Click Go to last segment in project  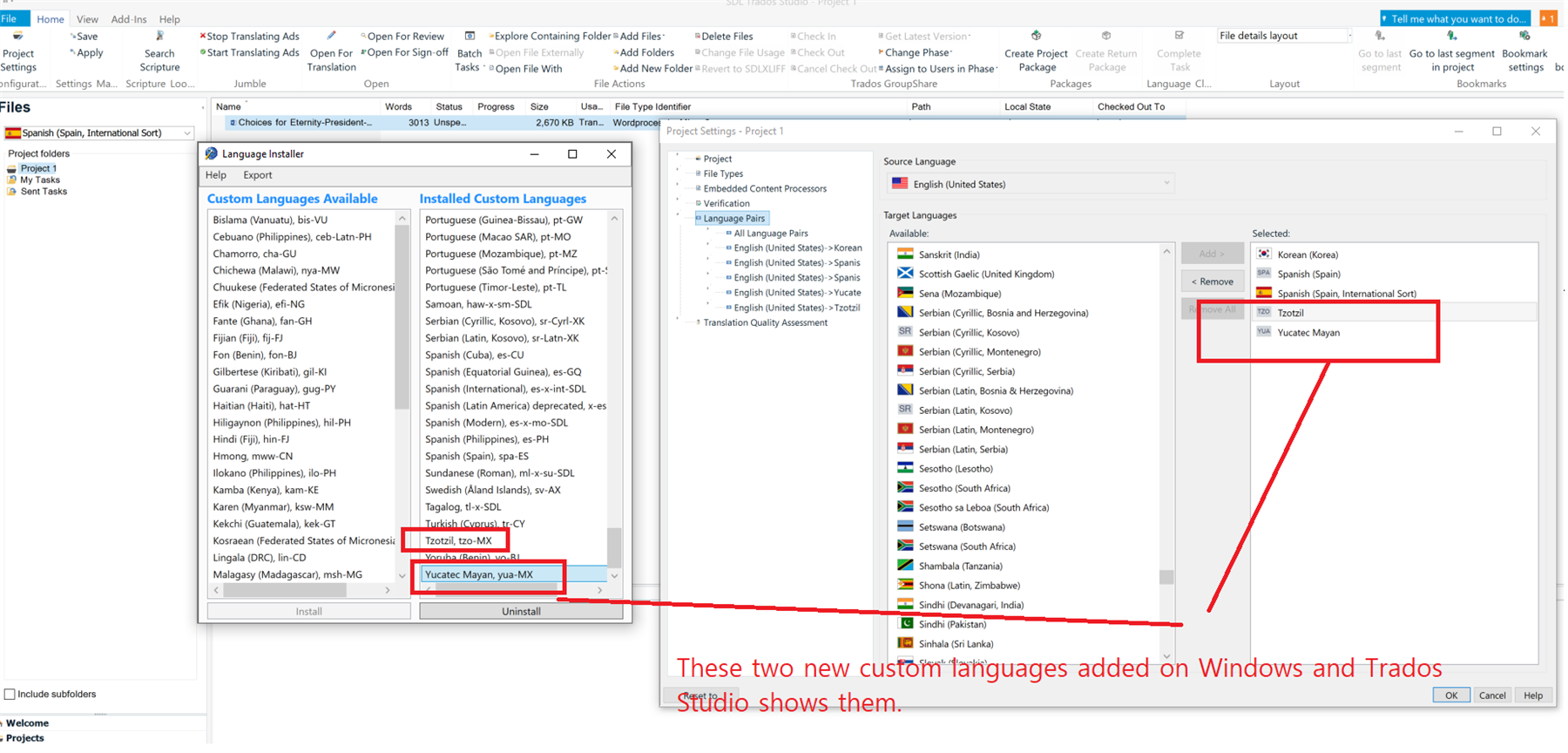[x=1452, y=52]
